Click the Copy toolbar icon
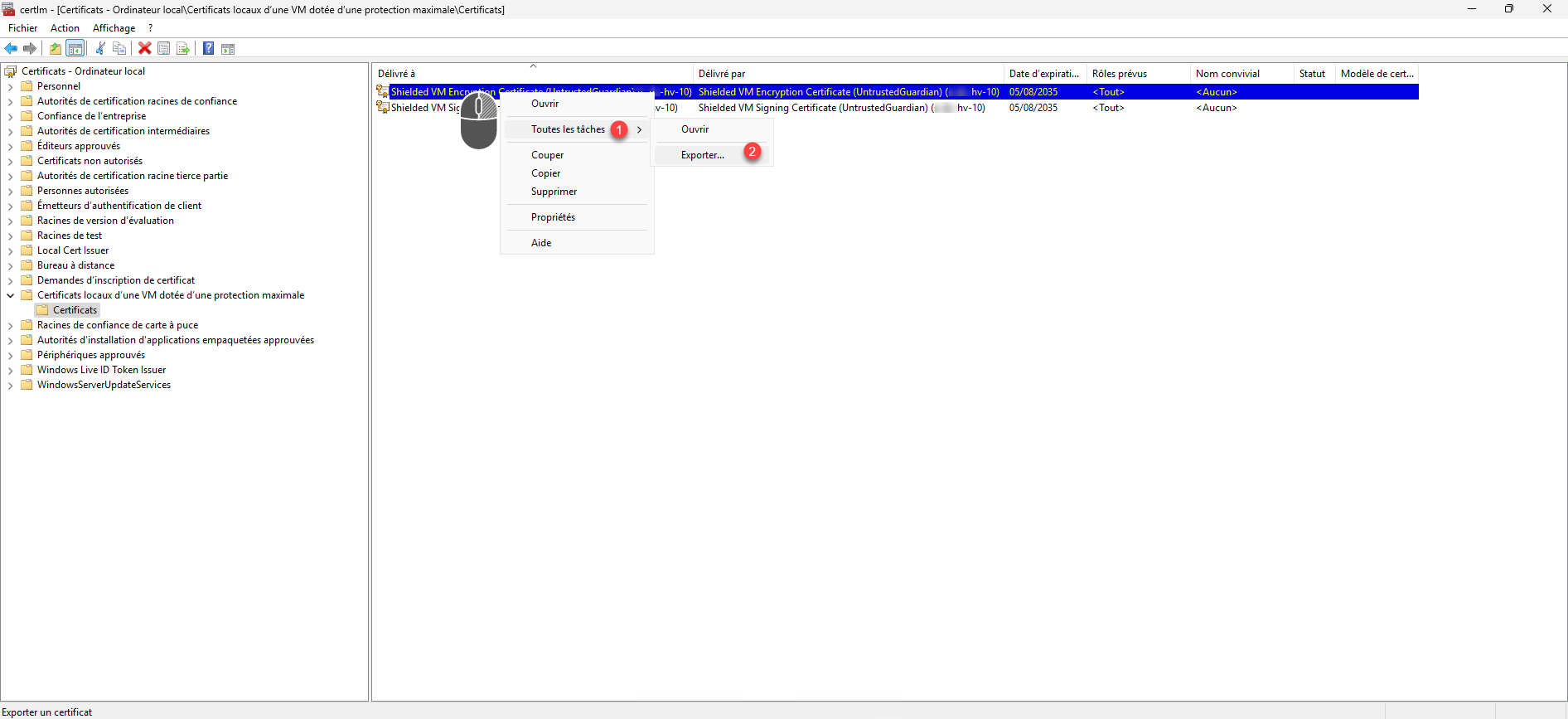This screenshot has height=719, width=1568. click(119, 49)
